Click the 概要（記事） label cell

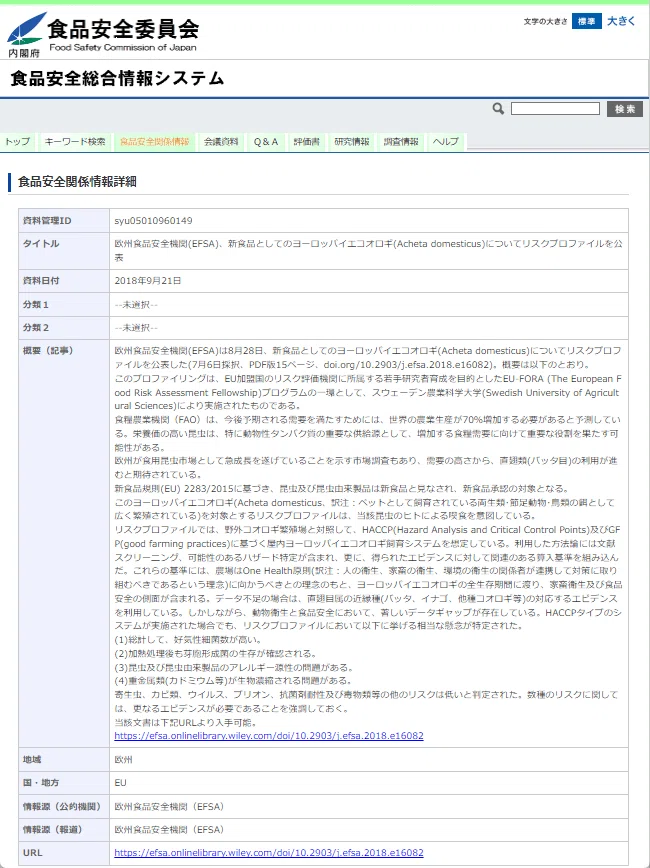click(64, 544)
